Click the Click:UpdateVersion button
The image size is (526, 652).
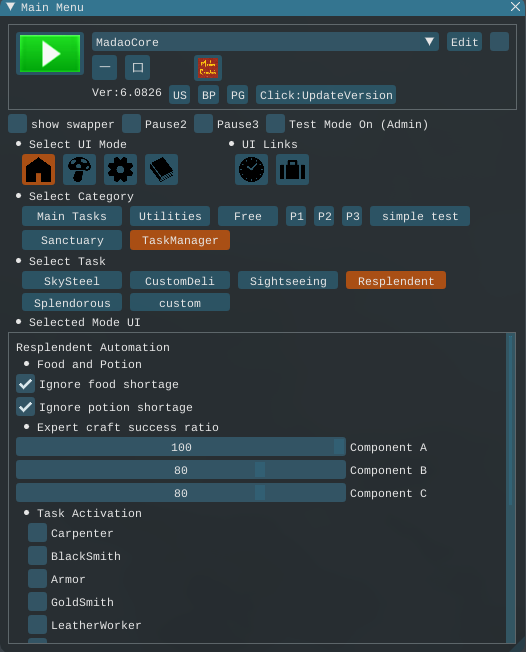tap(326, 95)
